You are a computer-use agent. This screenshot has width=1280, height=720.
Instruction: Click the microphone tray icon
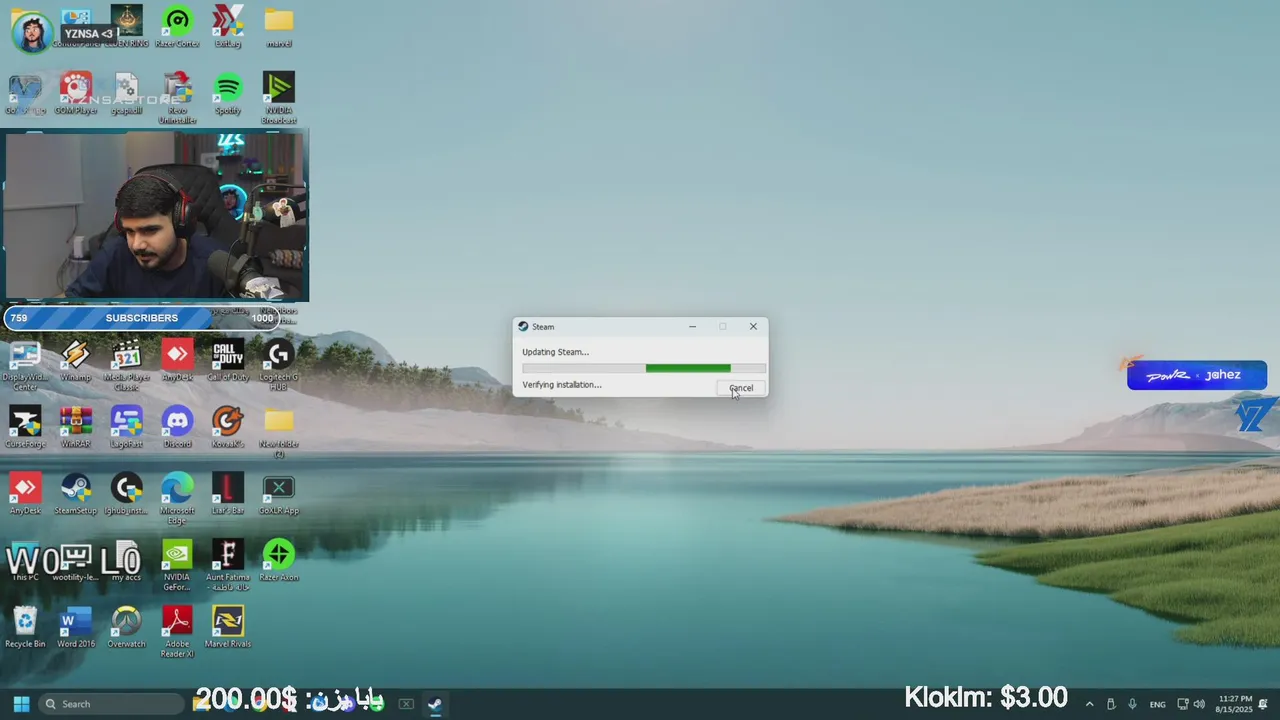(x=1132, y=704)
